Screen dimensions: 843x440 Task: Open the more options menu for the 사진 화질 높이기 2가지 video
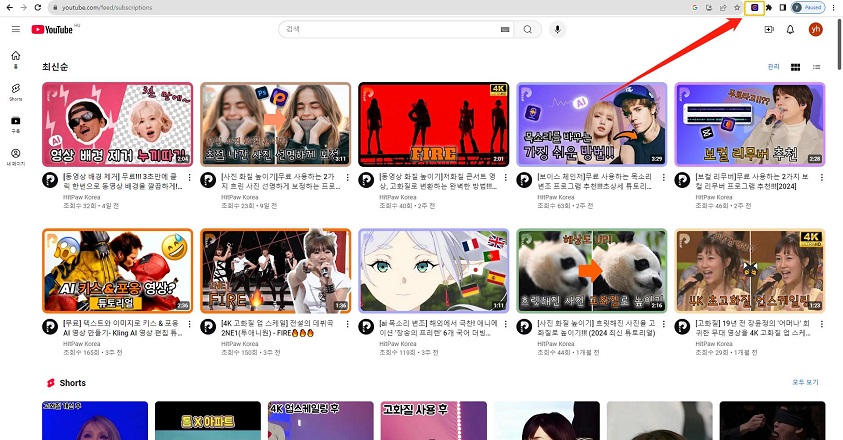pos(348,177)
